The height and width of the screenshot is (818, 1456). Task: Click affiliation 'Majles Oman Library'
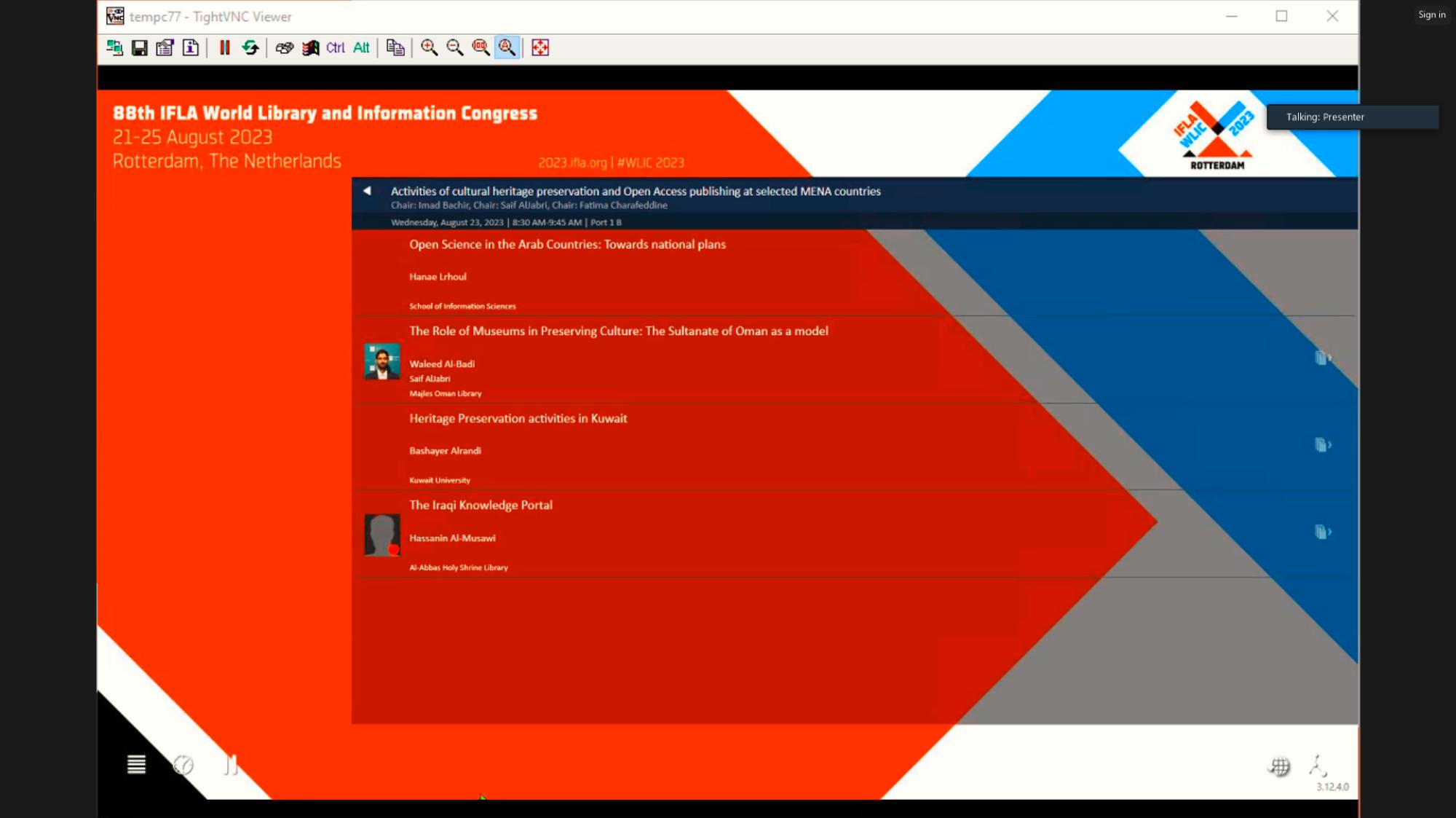click(x=445, y=393)
